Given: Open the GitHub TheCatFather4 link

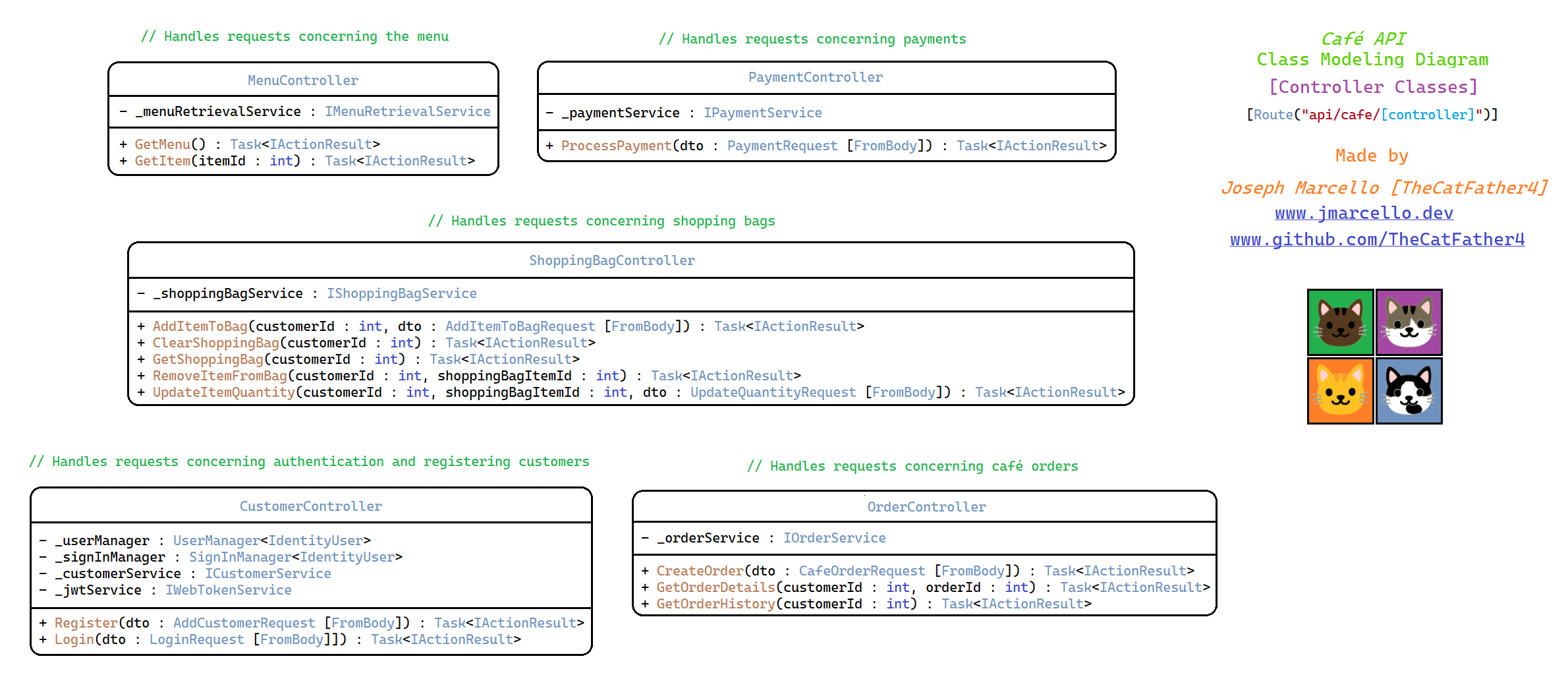Looking at the screenshot, I should pyautogui.click(x=1377, y=239).
